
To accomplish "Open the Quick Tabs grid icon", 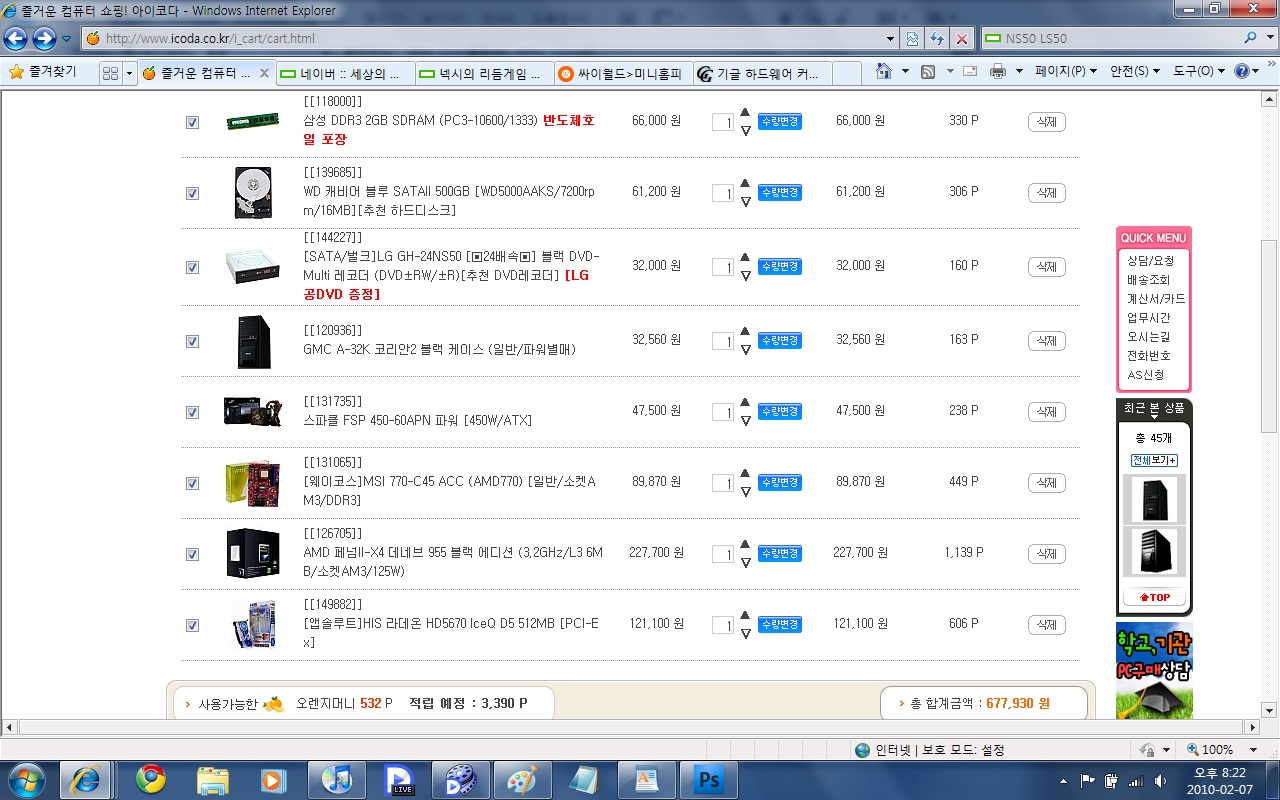I will 110,73.
